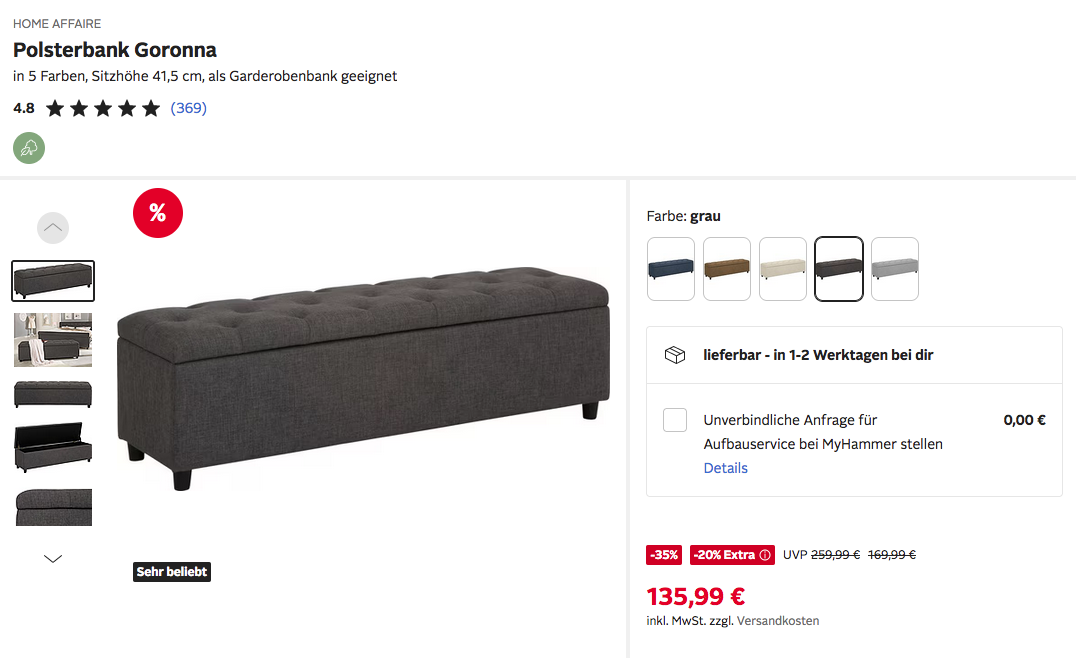
Task: Select the dark grey color variant
Action: pyautogui.click(x=839, y=269)
